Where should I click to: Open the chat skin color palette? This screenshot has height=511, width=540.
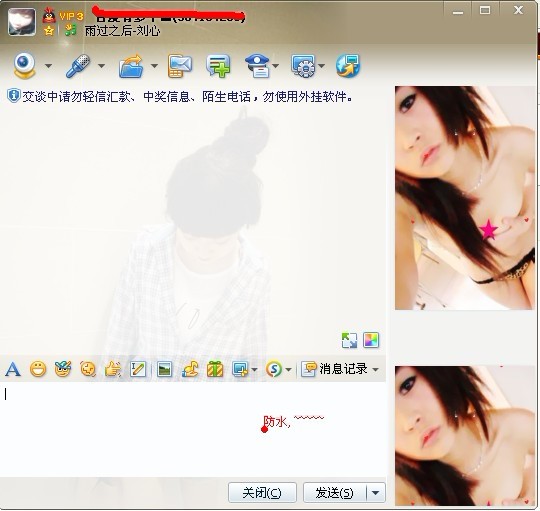(x=371, y=340)
